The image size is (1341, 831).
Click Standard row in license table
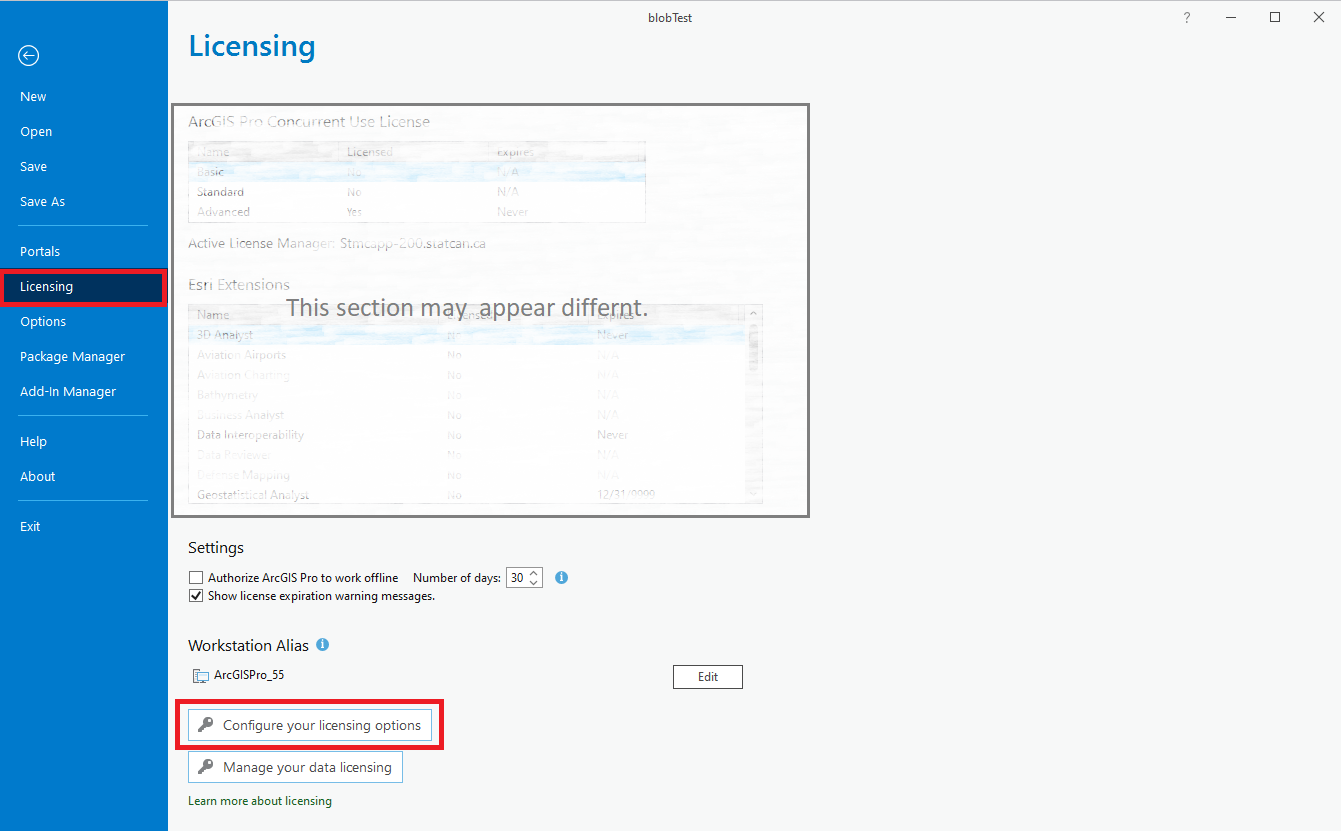click(x=416, y=192)
